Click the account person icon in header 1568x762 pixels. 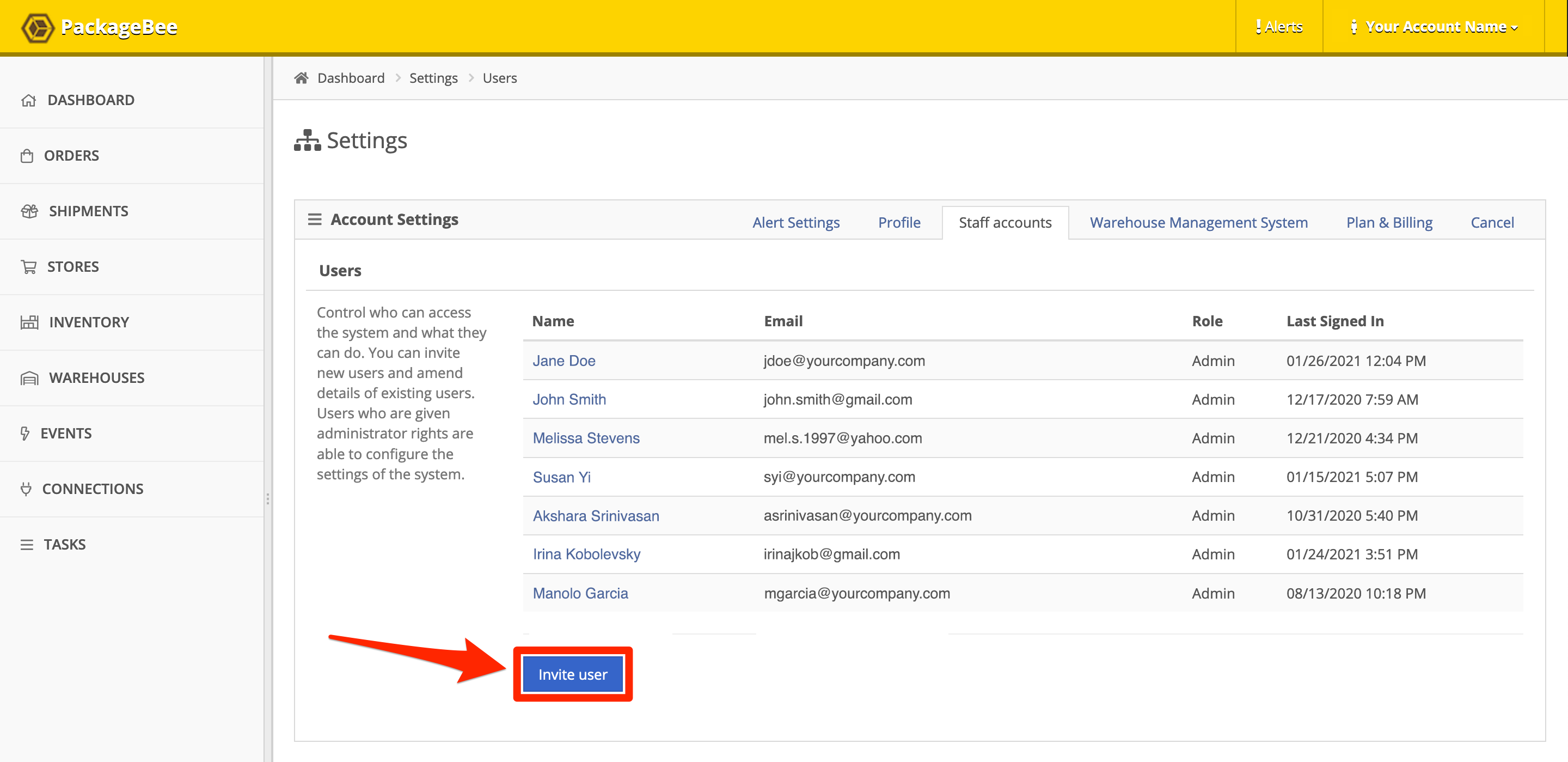click(x=1353, y=27)
